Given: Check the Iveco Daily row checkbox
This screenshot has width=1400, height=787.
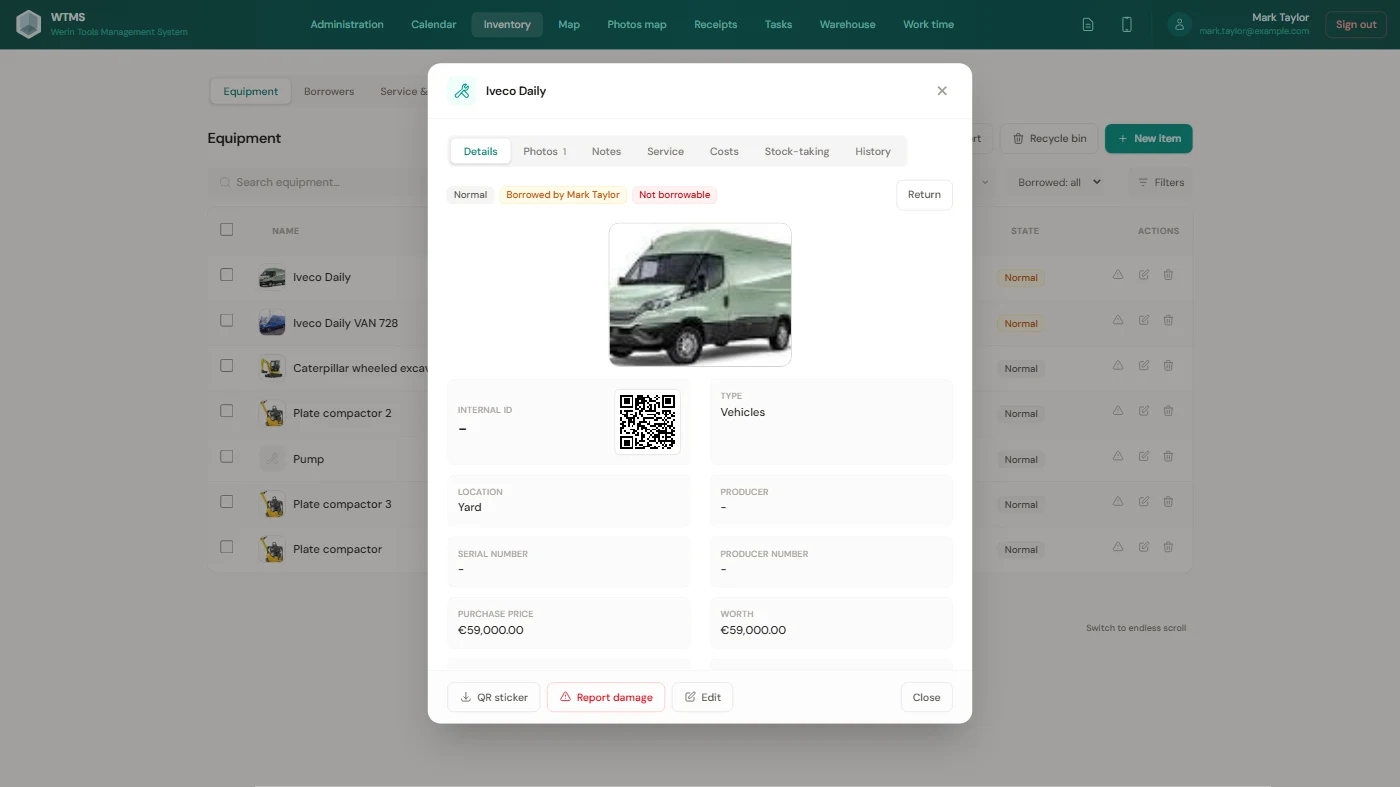Looking at the screenshot, I should (227, 274).
